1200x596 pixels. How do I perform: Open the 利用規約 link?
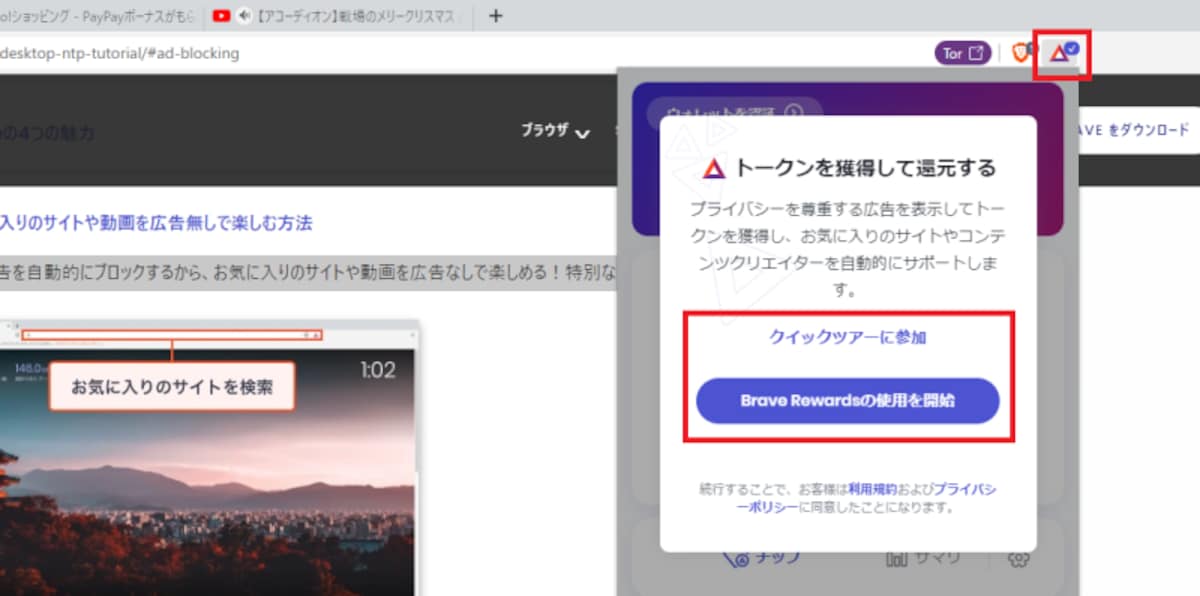coord(870,490)
